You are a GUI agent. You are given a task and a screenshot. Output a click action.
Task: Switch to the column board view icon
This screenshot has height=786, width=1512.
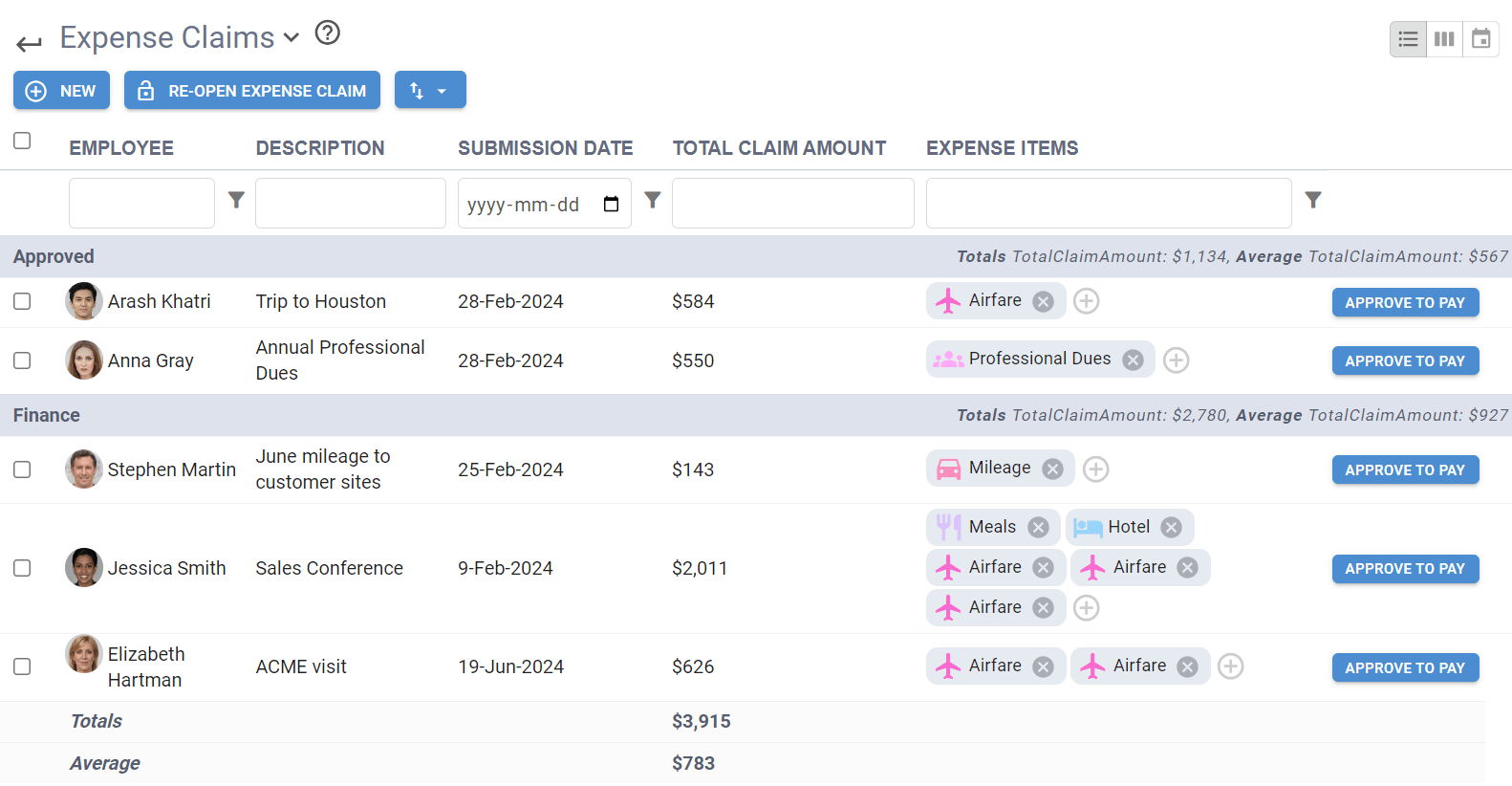click(1444, 39)
